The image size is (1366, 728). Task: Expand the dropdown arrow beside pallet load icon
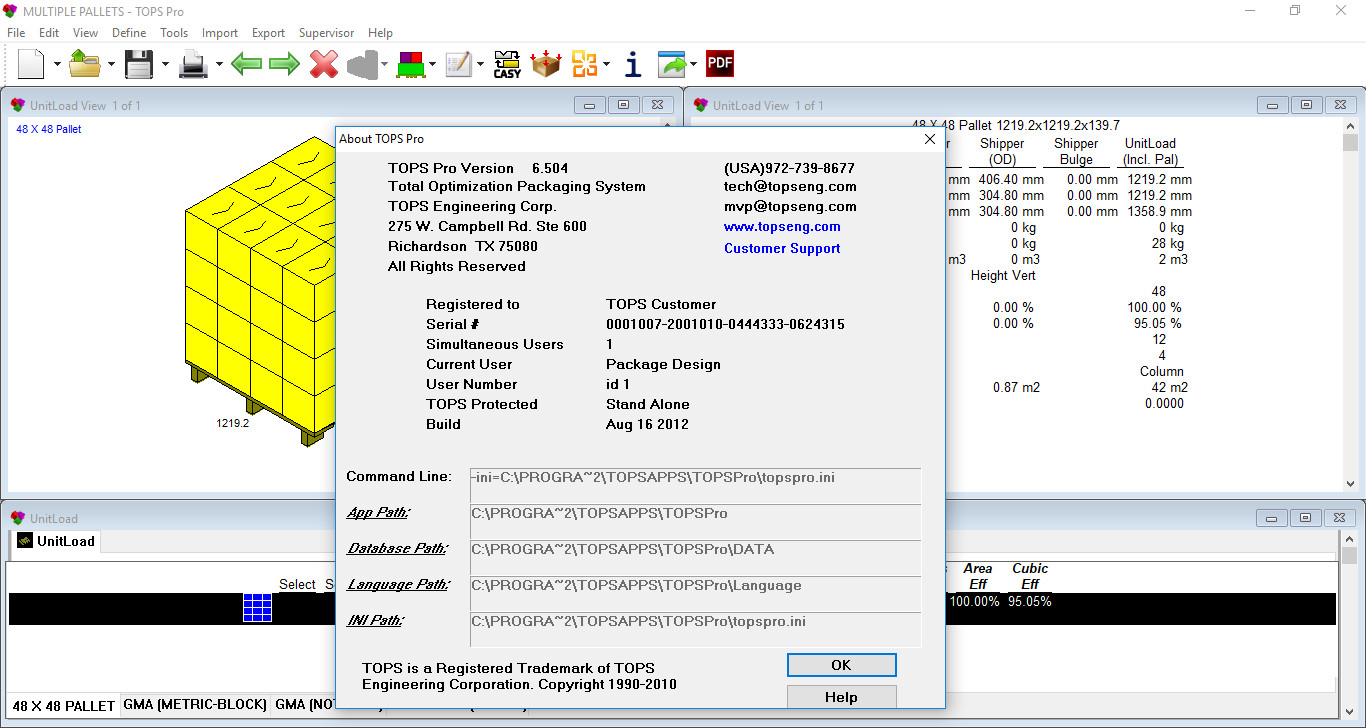click(432, 65)
